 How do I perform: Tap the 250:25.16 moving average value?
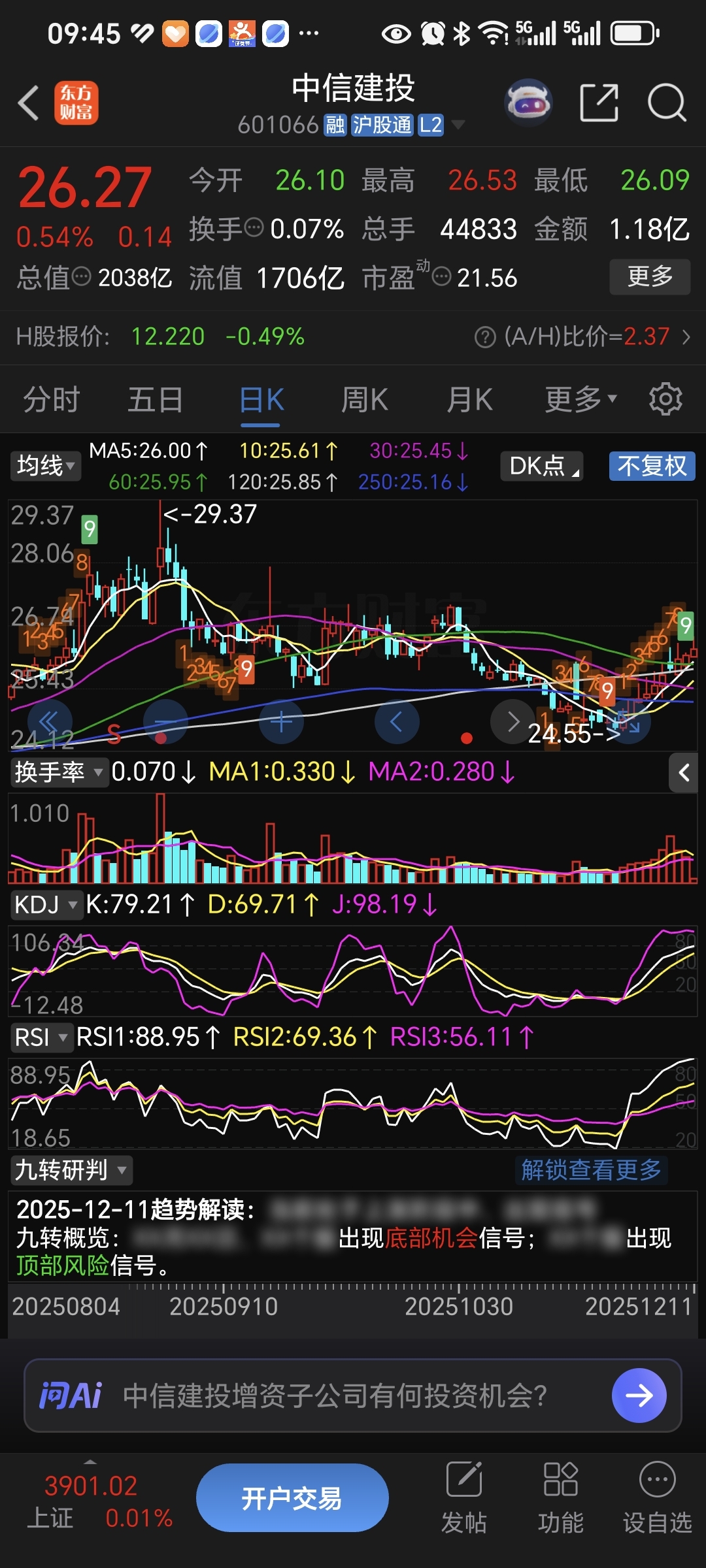tap(413, 482)
